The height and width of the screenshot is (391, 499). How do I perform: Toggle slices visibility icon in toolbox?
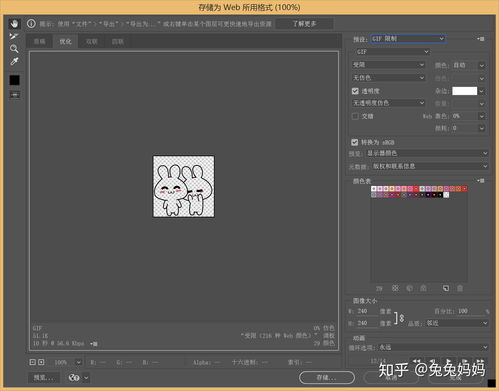click(14, 95)
